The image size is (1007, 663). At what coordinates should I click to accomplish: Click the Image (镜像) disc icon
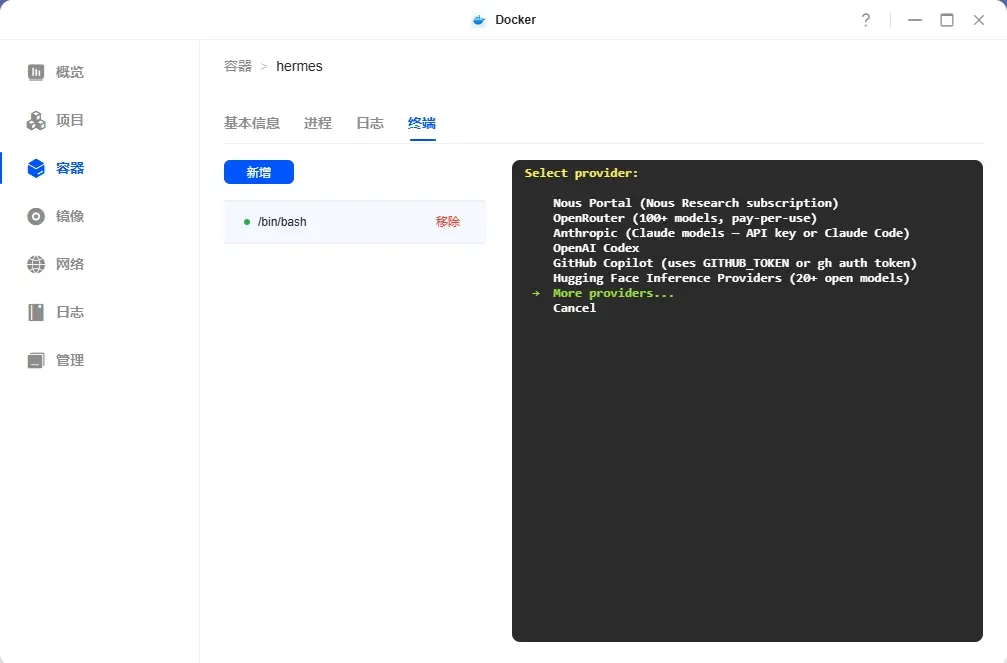[36, 216]
